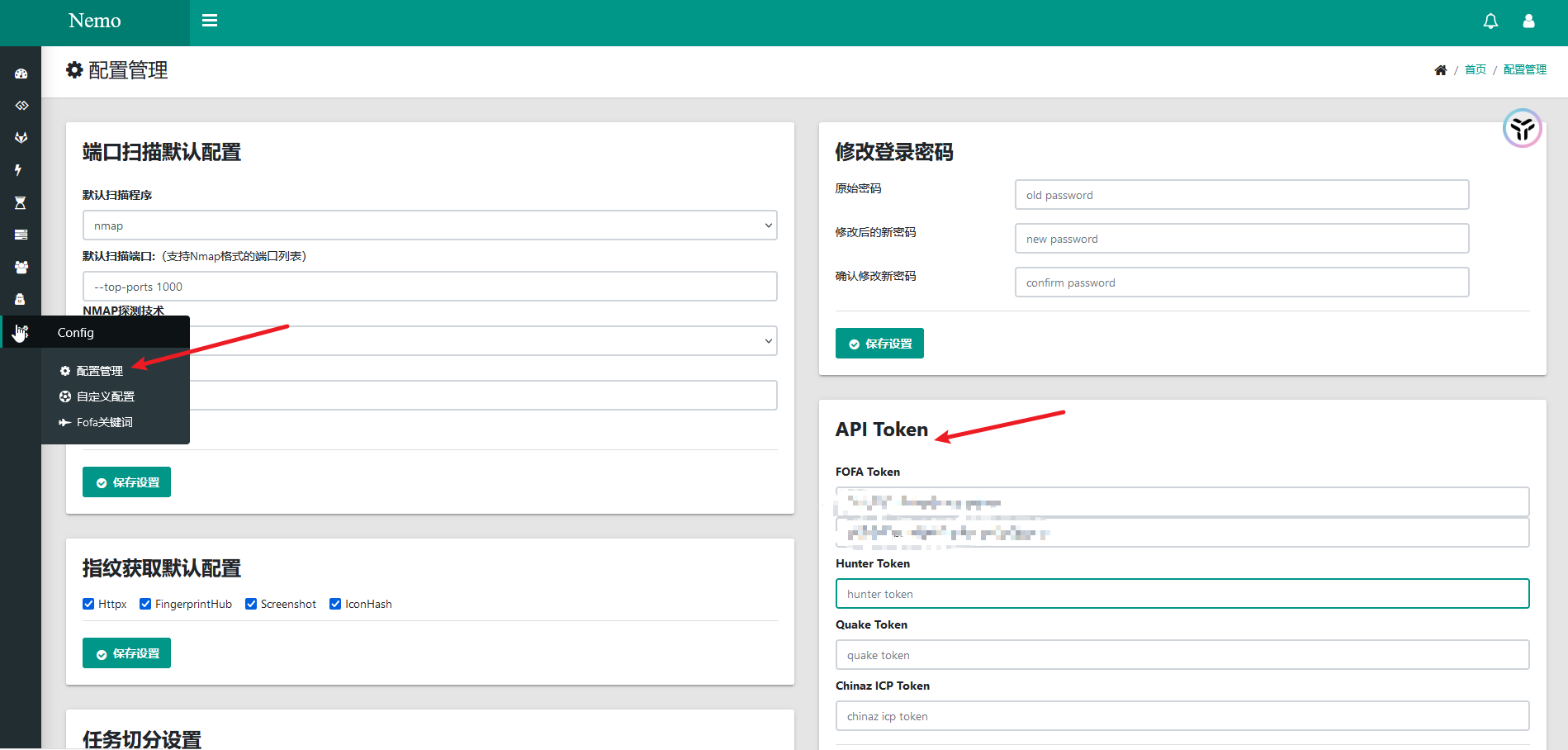1568x750 pixels.
Task: Open the users group sidebar icon
Action: pos(21,267)
